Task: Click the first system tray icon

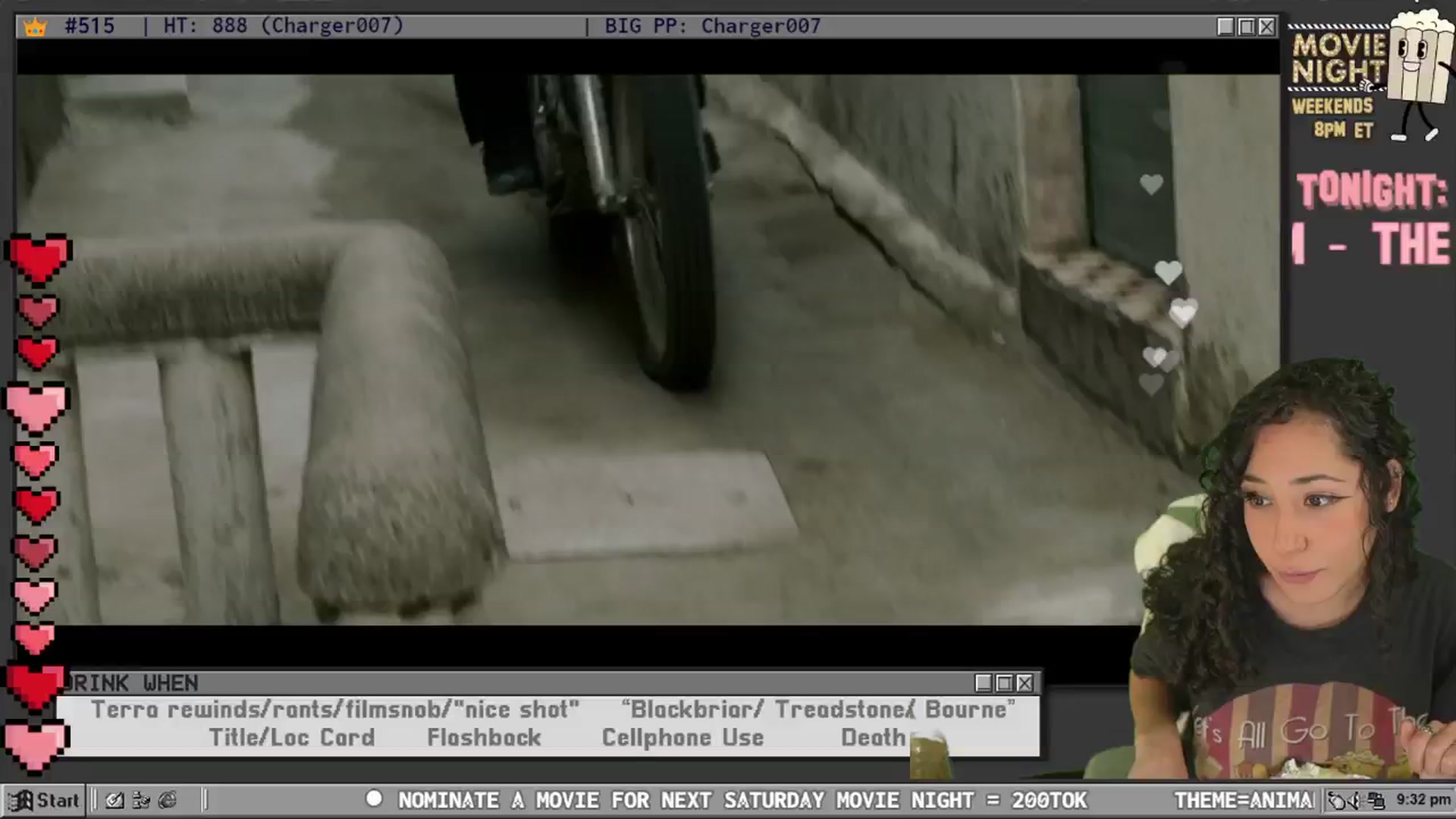Action: click(x=1338, y=801)
